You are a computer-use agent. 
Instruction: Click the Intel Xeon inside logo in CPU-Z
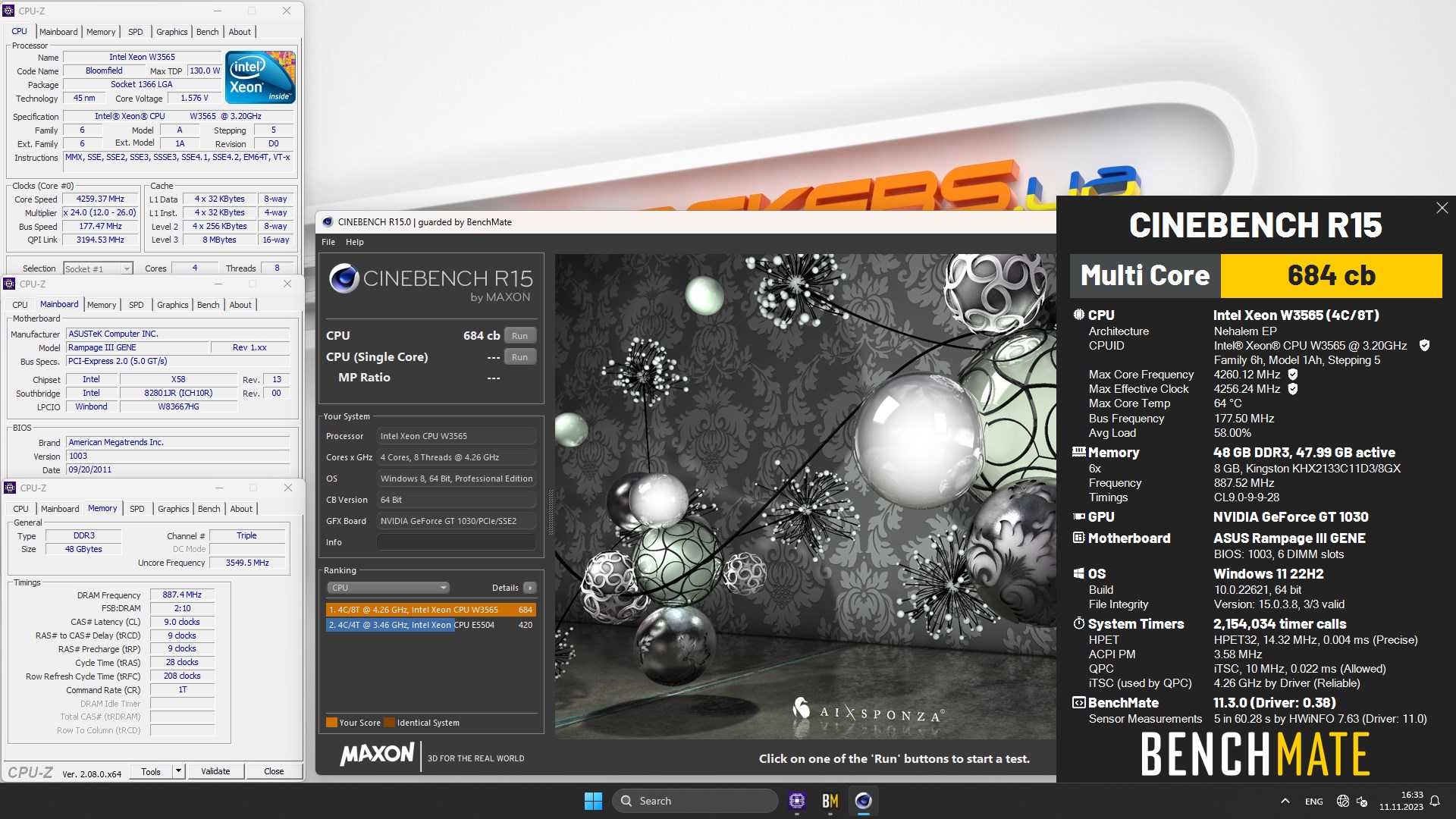(x=260, y=77)
